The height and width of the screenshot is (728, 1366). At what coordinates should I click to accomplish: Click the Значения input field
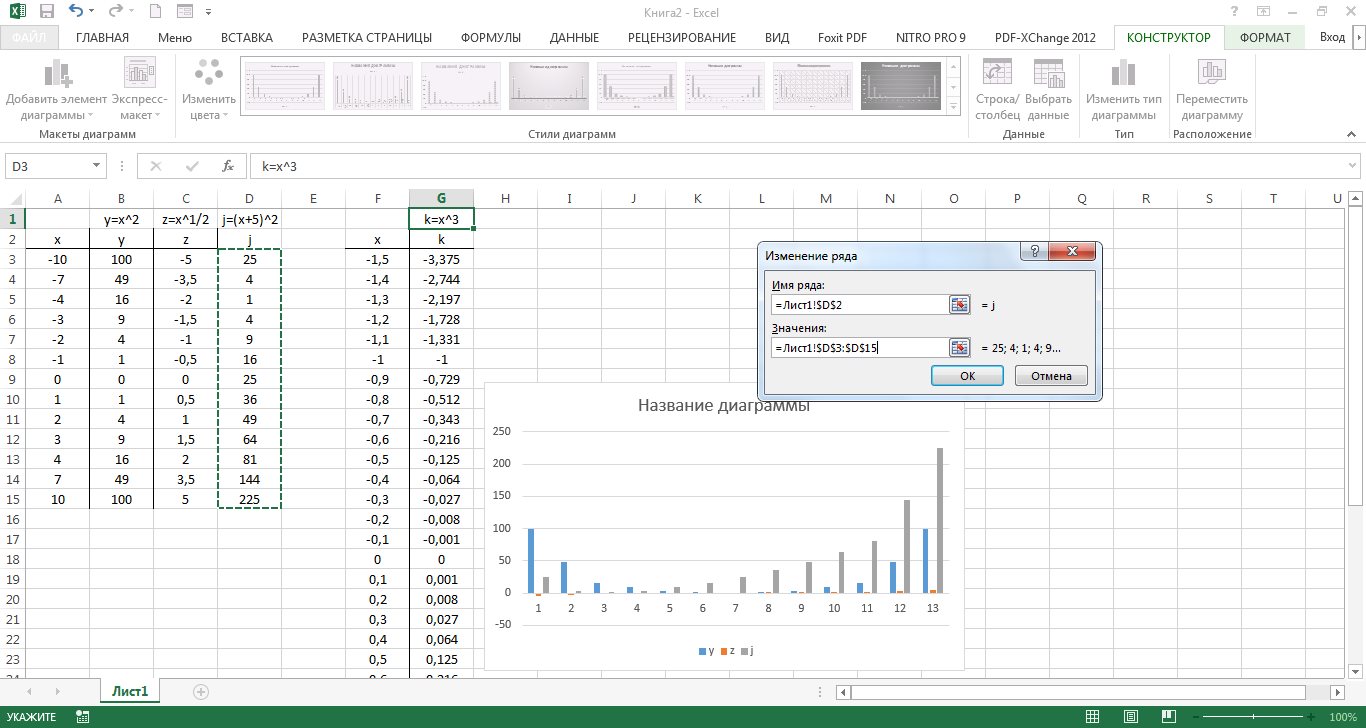point(858,348)
